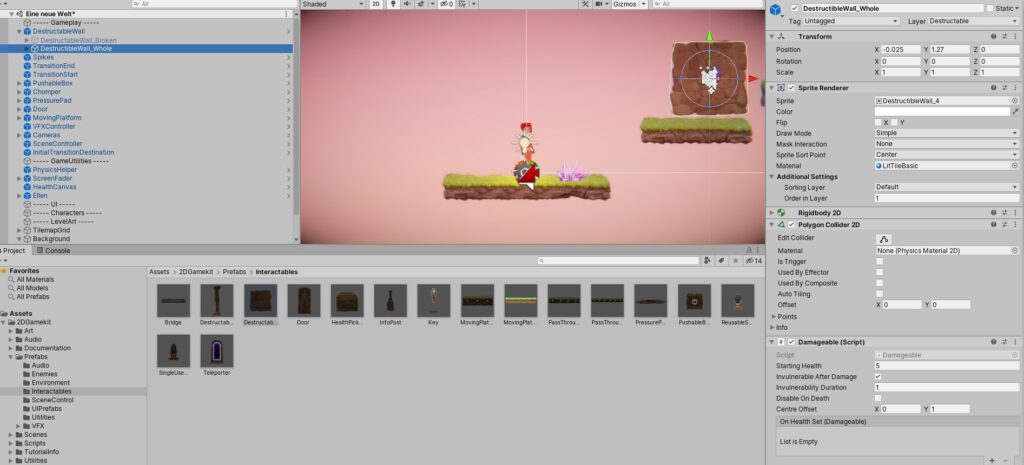Screen dimensions: 1024x465
Task: Click the Edit Collider button icon
Action: pyautogui.click(x=884, y=239)
